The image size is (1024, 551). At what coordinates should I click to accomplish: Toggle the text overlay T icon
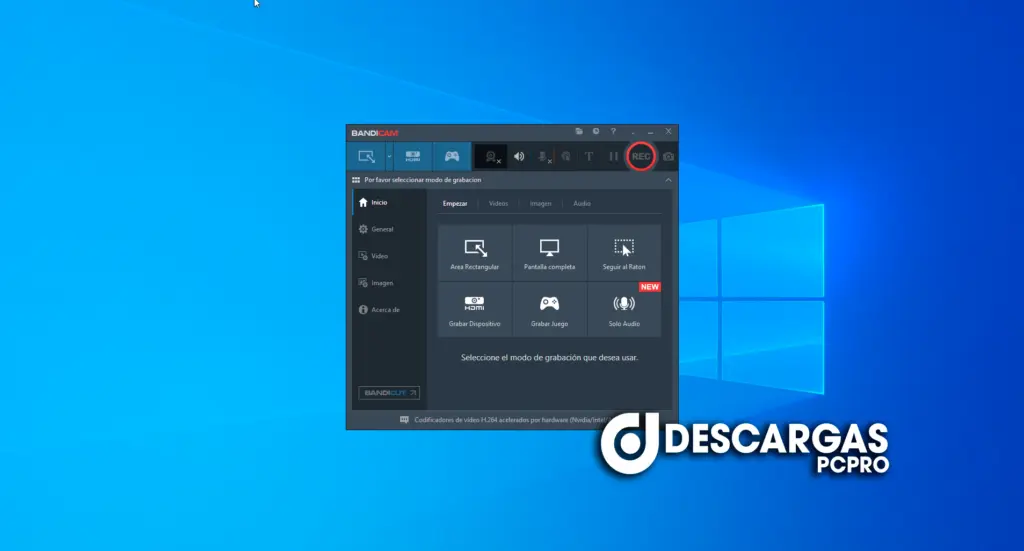(589, 157)
